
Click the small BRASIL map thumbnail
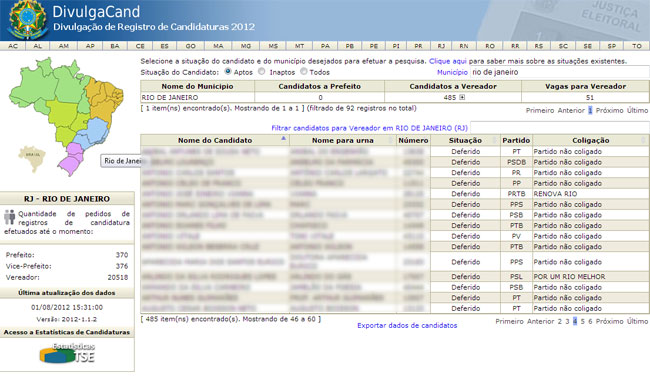point(32,158)
